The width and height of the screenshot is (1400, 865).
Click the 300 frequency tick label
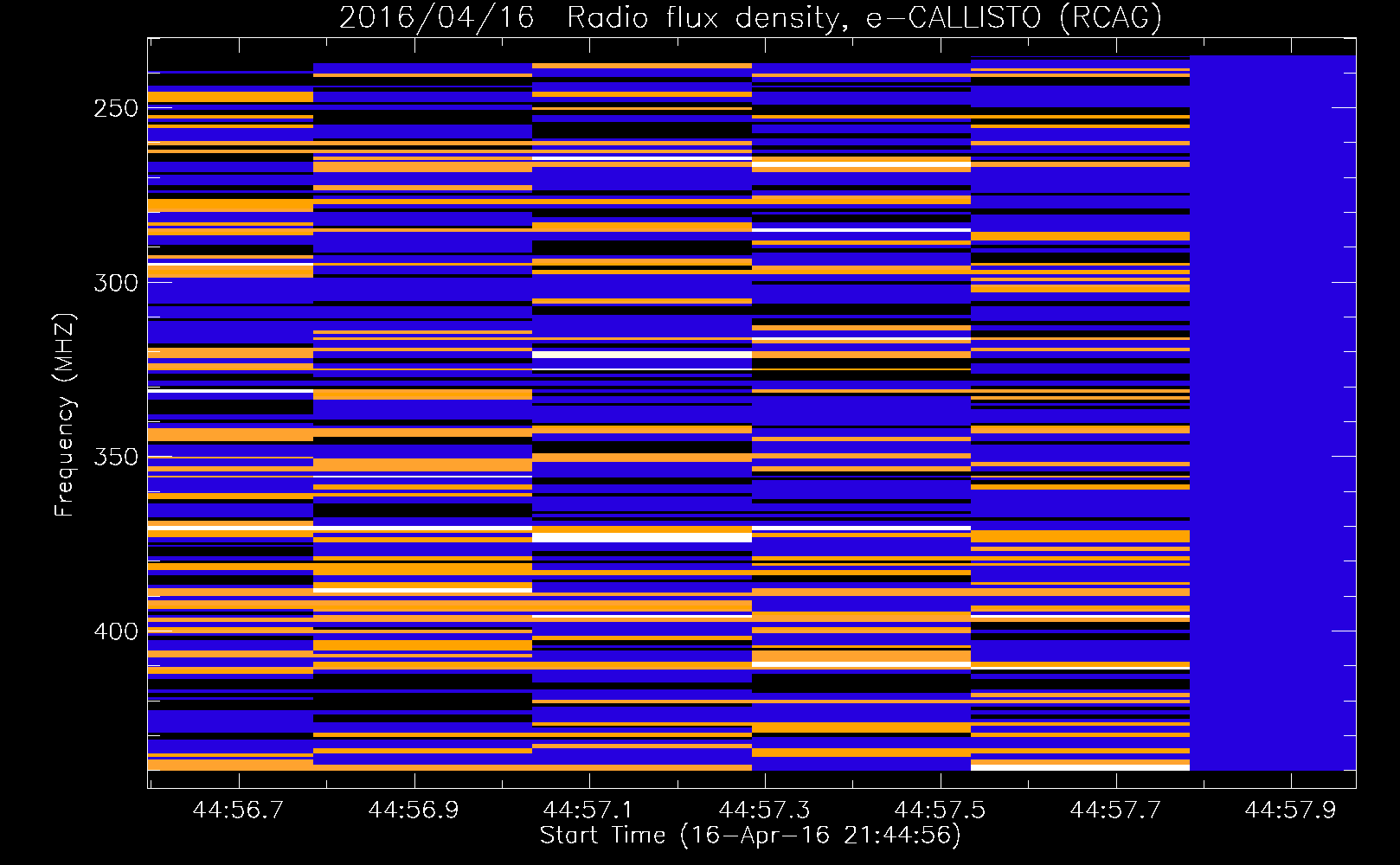click(x=116, y=283)
